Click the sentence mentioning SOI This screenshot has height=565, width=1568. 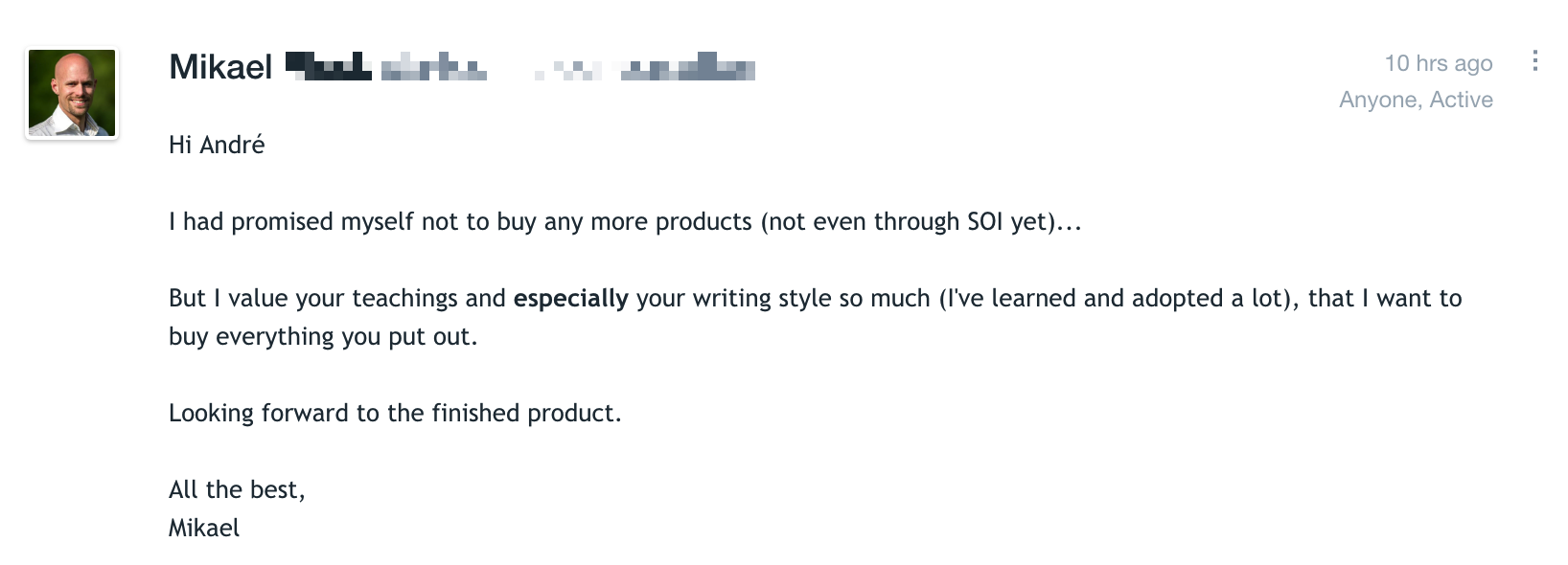click(x=625, y=222)
